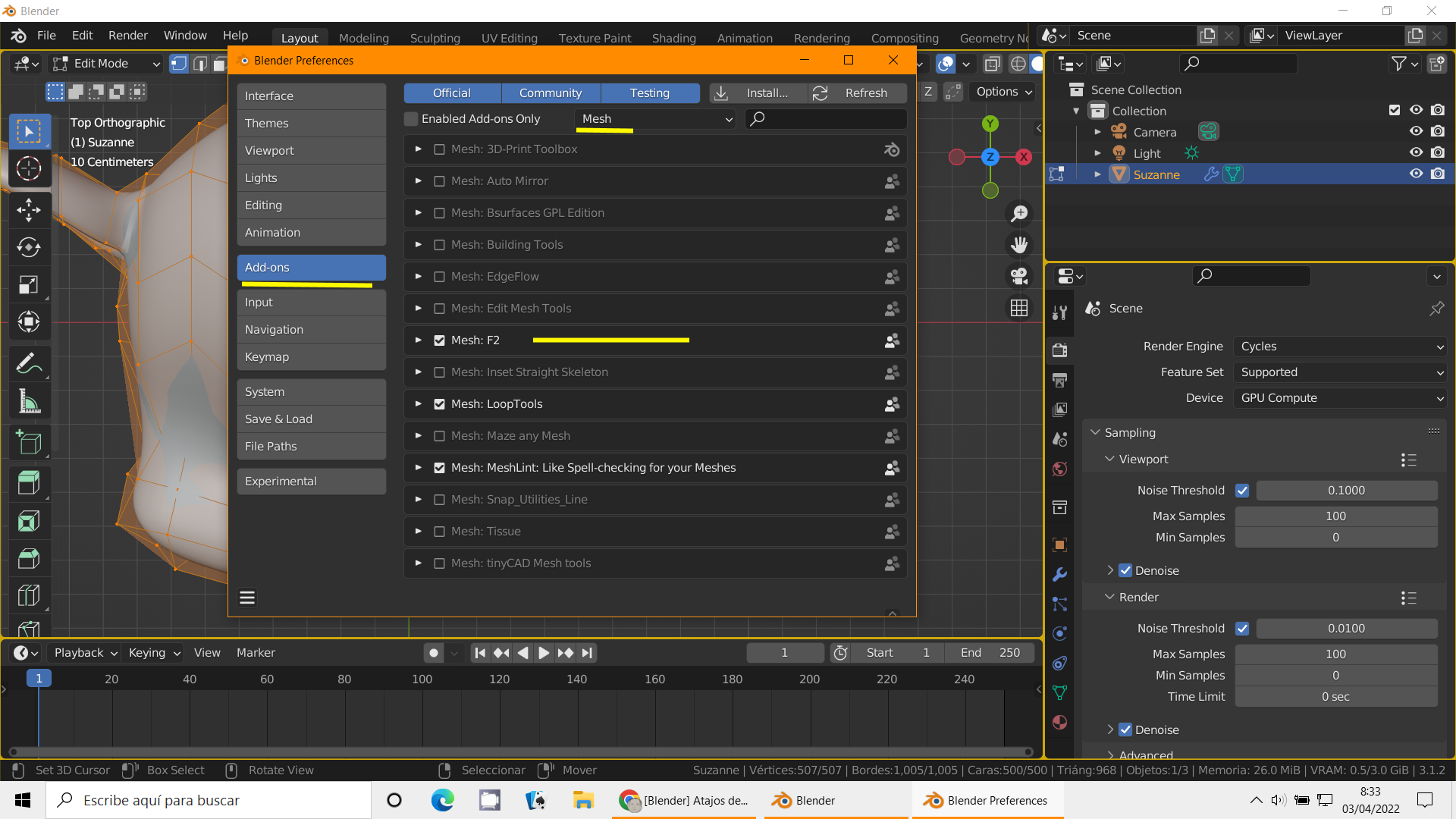Screen dimensions: 1456x819
Task: Click the Refresh add-ons button
Action: (x=857, y=93)
